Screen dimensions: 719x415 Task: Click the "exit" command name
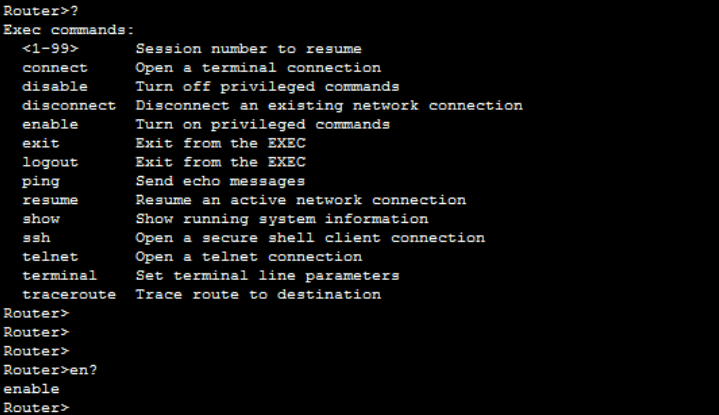click(x=41, y=143)
